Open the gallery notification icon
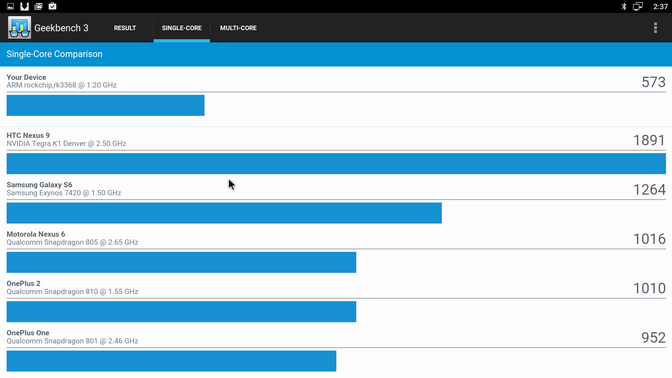The height and width of the screenshot is (378, 672). coord(38,6)
